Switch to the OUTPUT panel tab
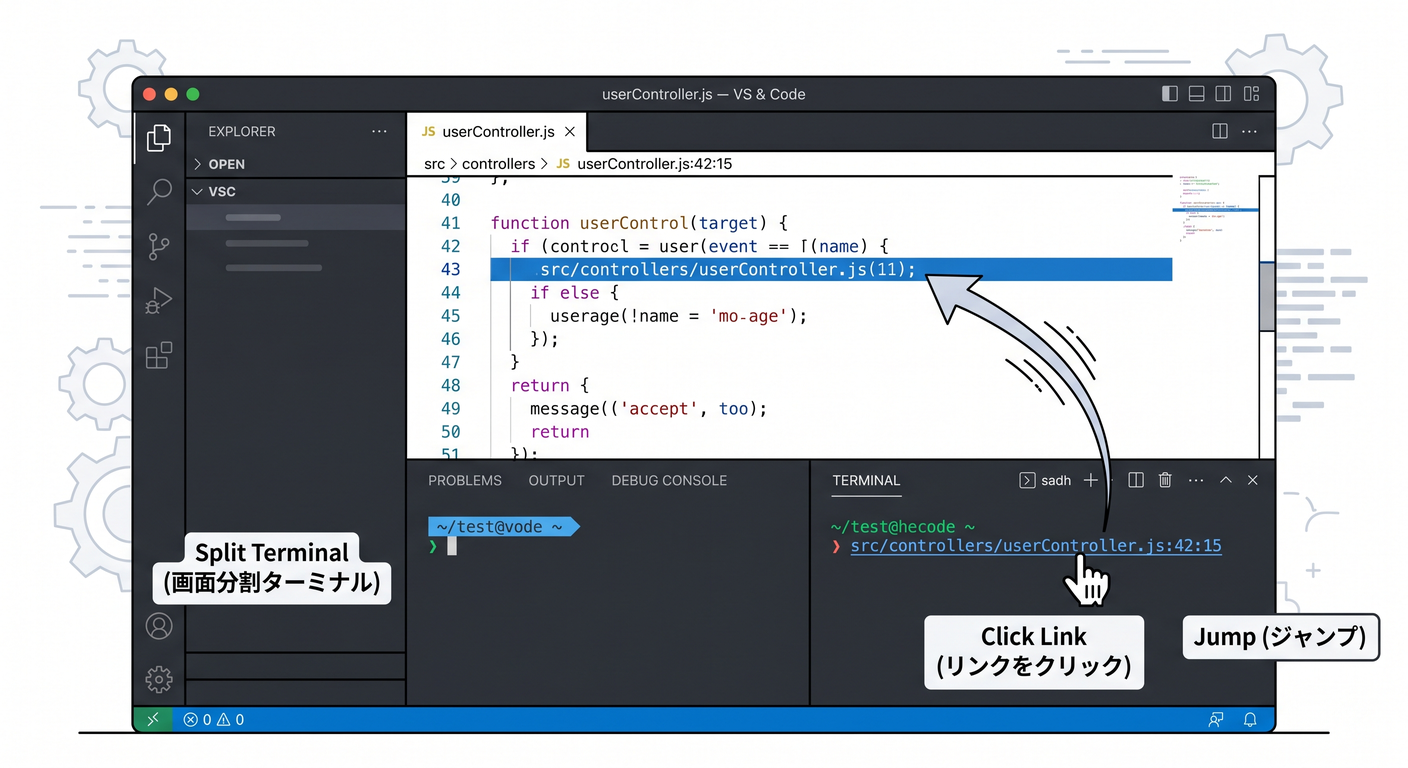The width and height of the screenshot is (1408, 768). click(x=556, y=480)
